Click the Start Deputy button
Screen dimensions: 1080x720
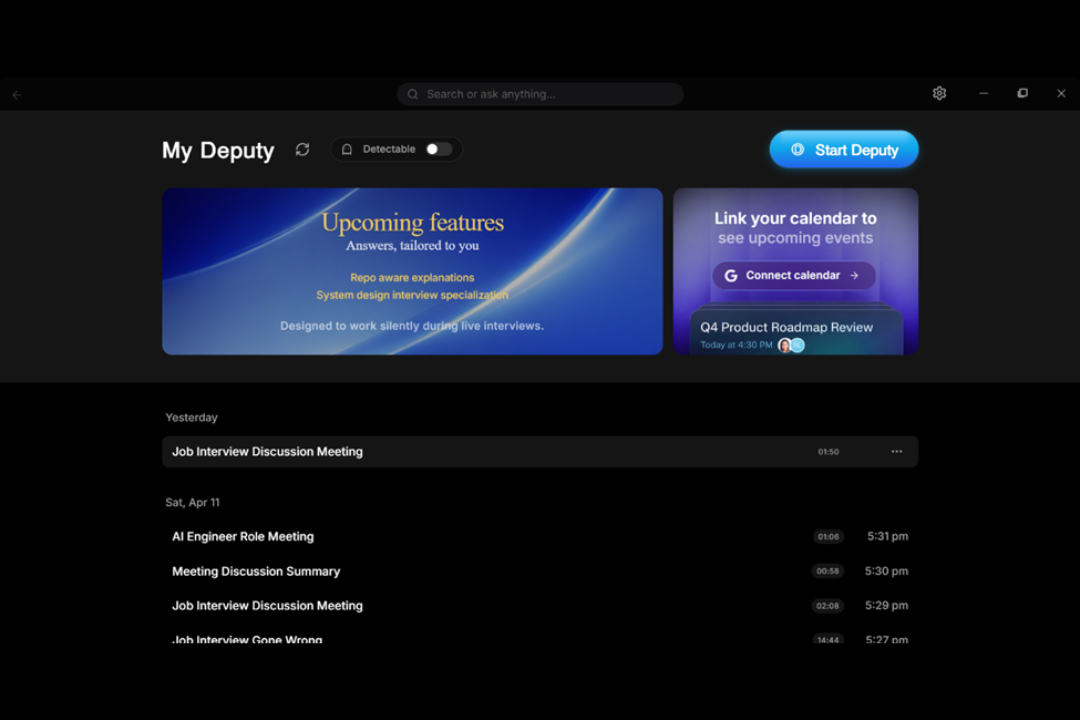pyautogui.click(x=843, y=150)
